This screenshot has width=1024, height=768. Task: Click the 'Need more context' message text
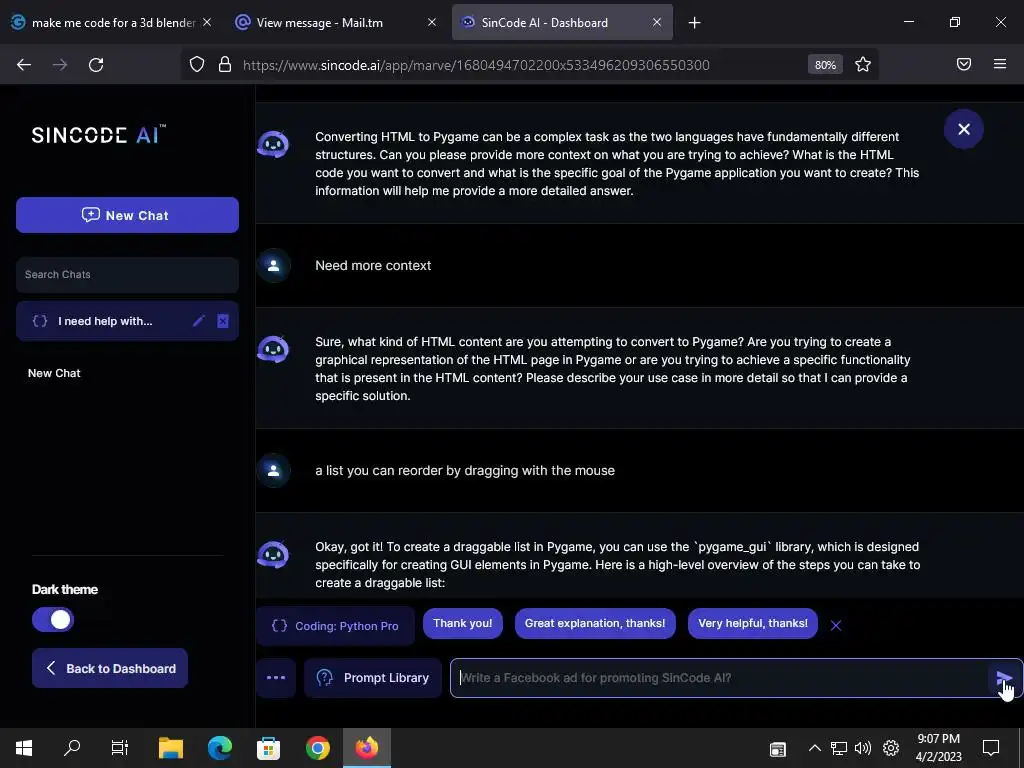[373, 266]
